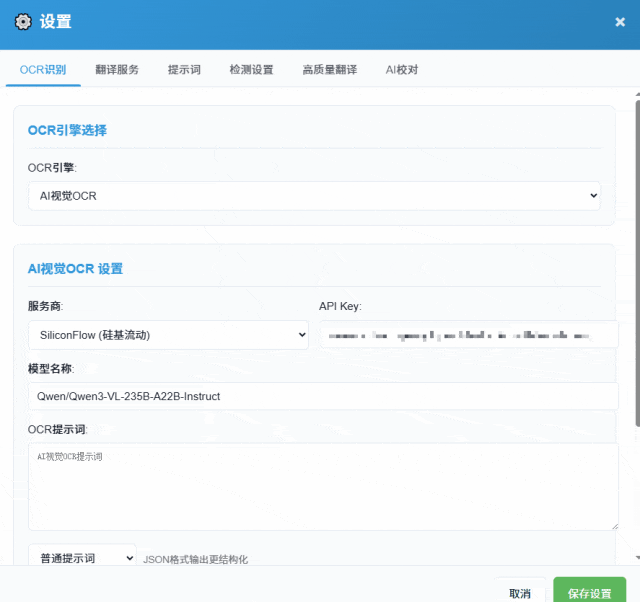Open the 翻译服务 tab
This screenshot has width=640, height=602.
click(x=117, y=70)
